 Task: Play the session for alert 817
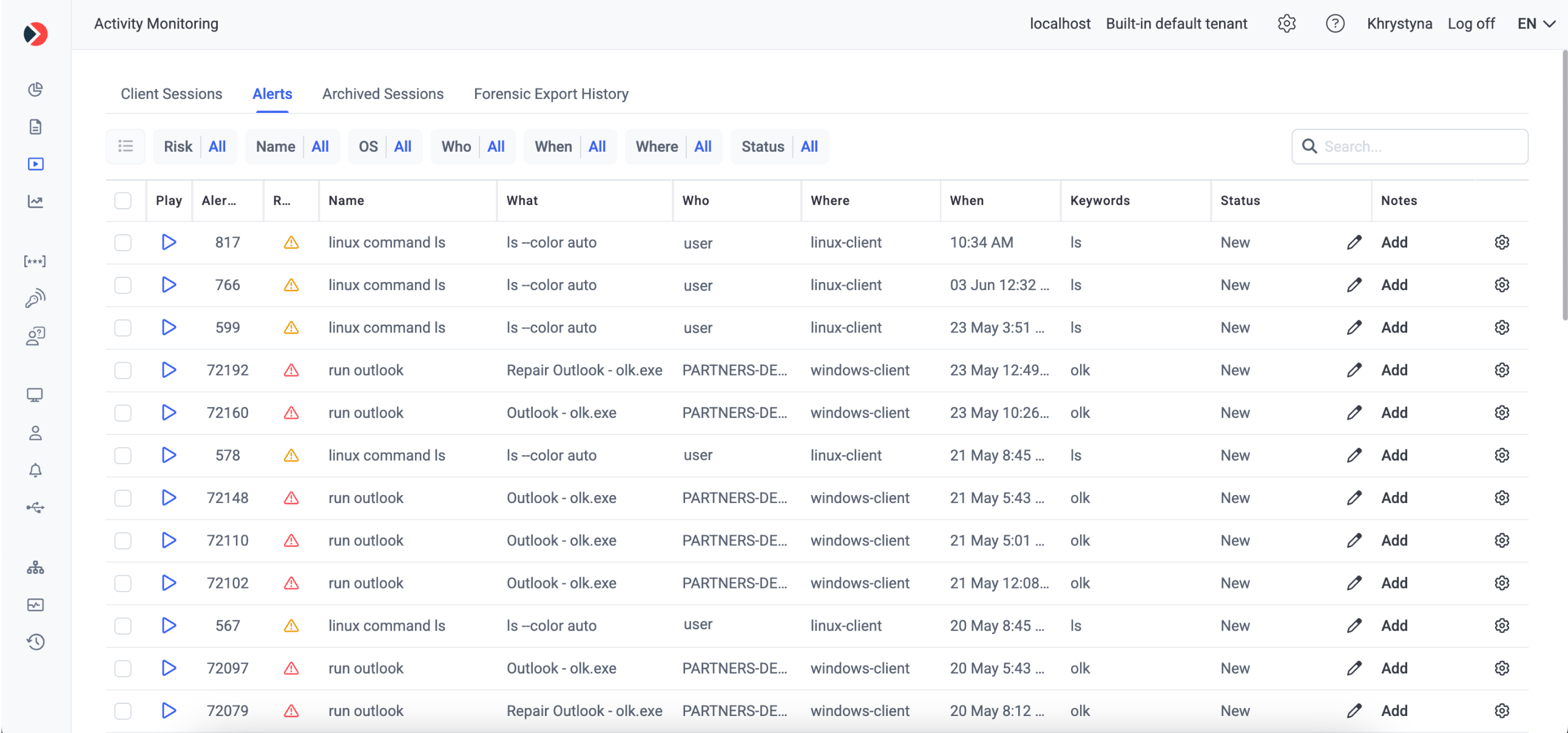[x=169, y=242]
